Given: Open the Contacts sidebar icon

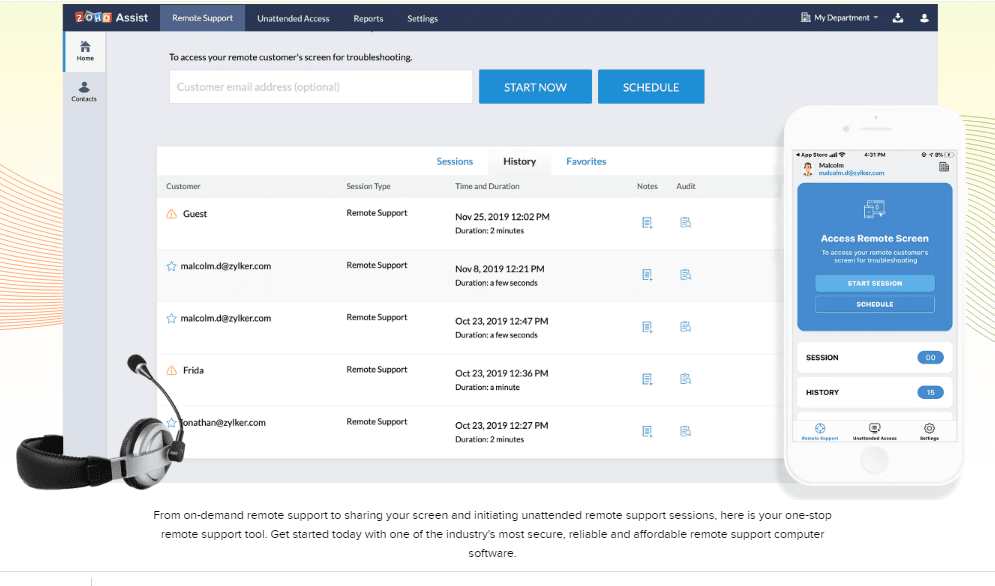Looking at the screenshot, I should point(84,91).
